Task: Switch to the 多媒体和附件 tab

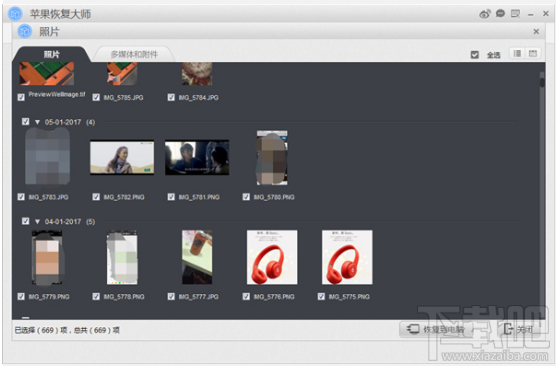Action: [134, 54]
